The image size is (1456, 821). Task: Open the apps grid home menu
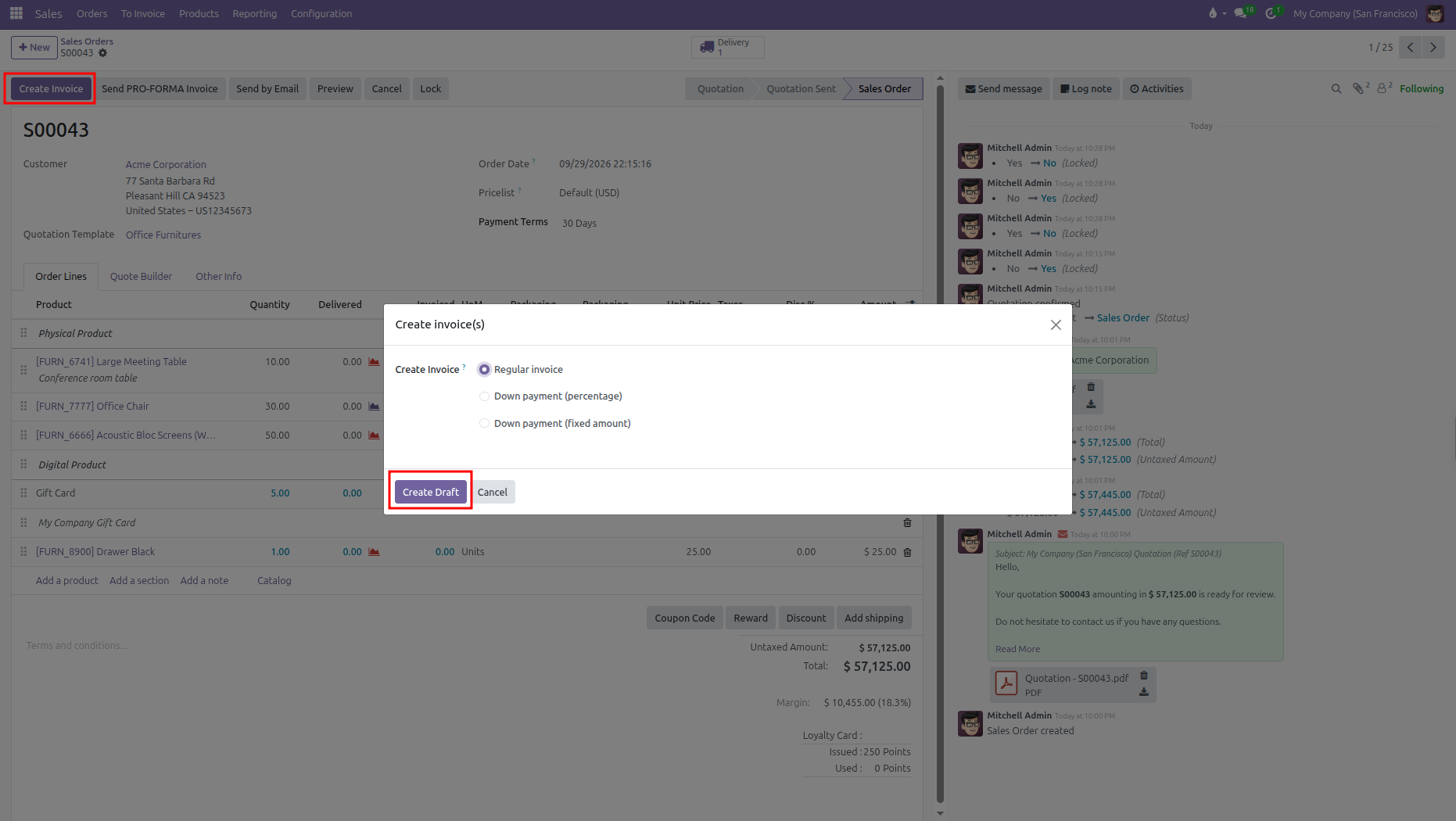[16, 13]
